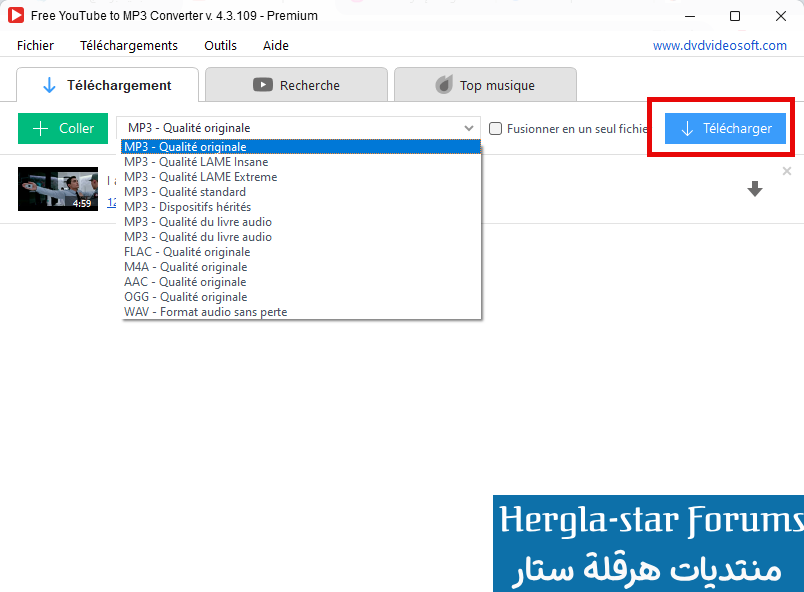Remove the video item with small X
This screenshot has height=592, width=804.
tap(787, 171)
